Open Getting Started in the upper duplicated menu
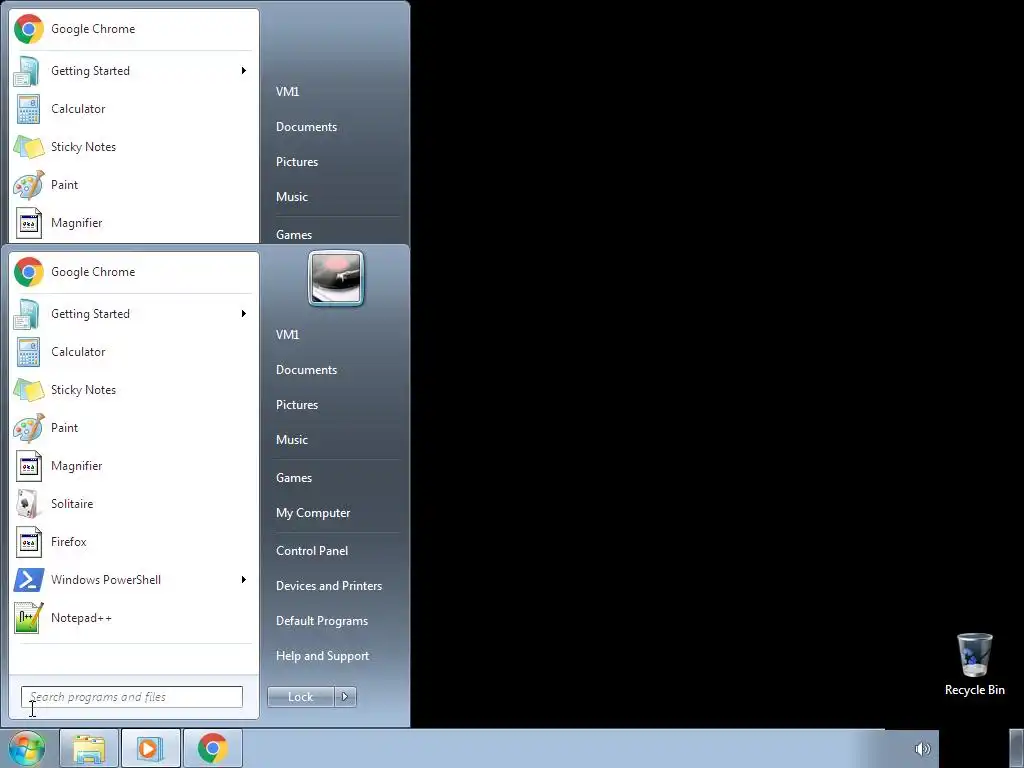1024x768 pixels. click(133, 71)
